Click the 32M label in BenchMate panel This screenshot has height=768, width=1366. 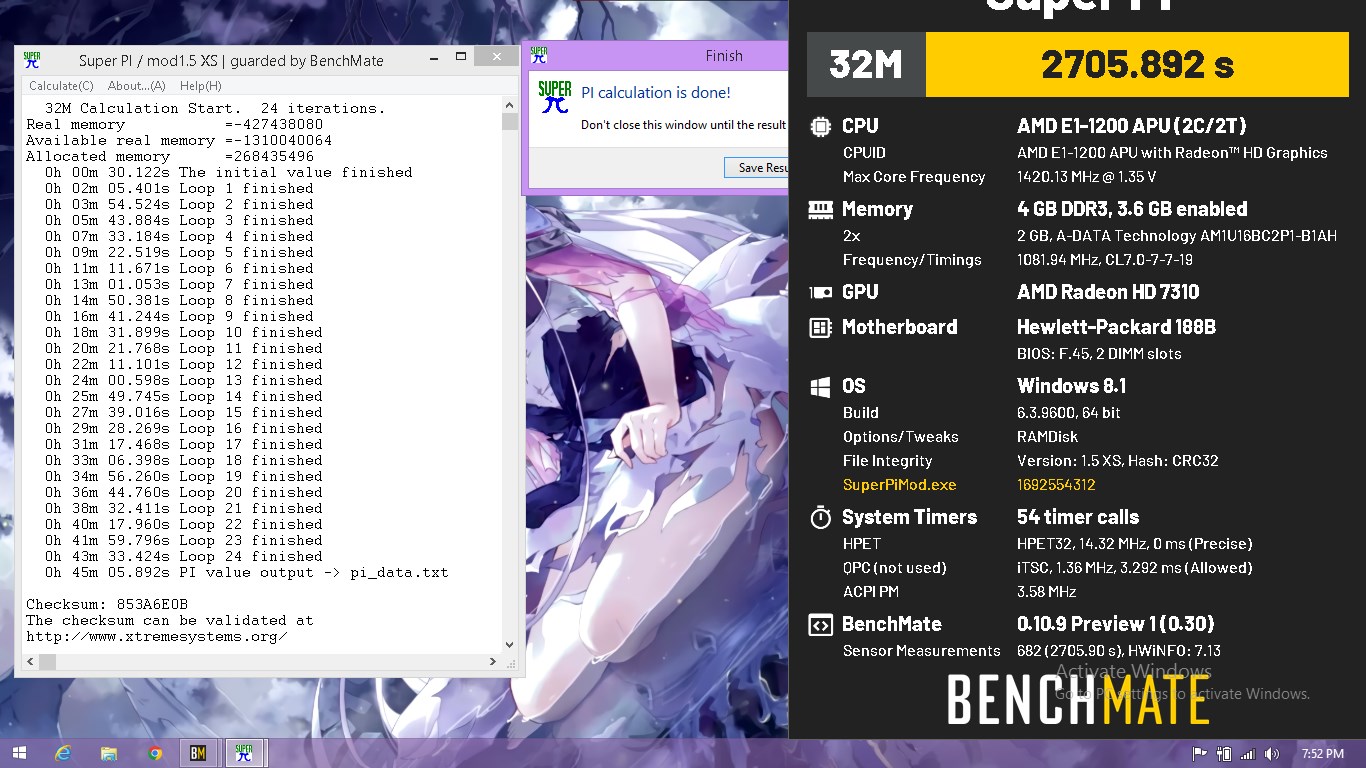[866, 65]
